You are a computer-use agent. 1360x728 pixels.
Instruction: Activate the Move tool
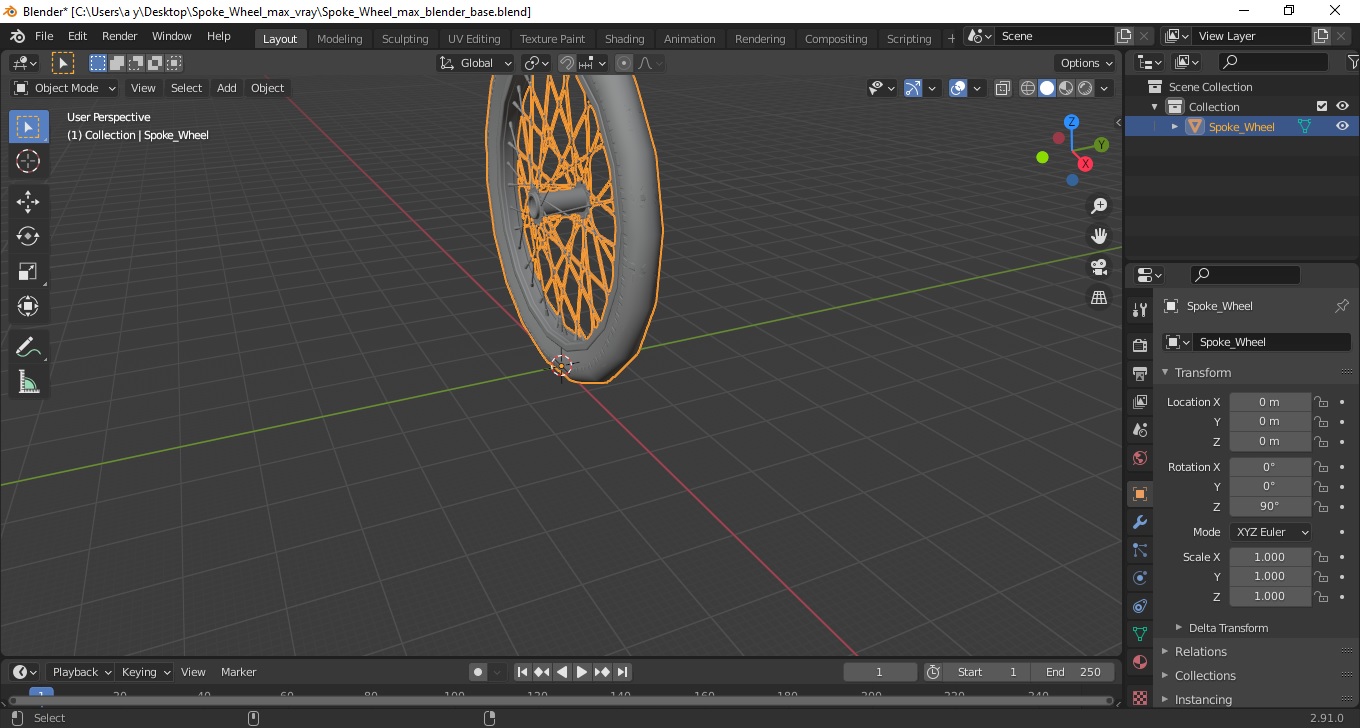28,202
